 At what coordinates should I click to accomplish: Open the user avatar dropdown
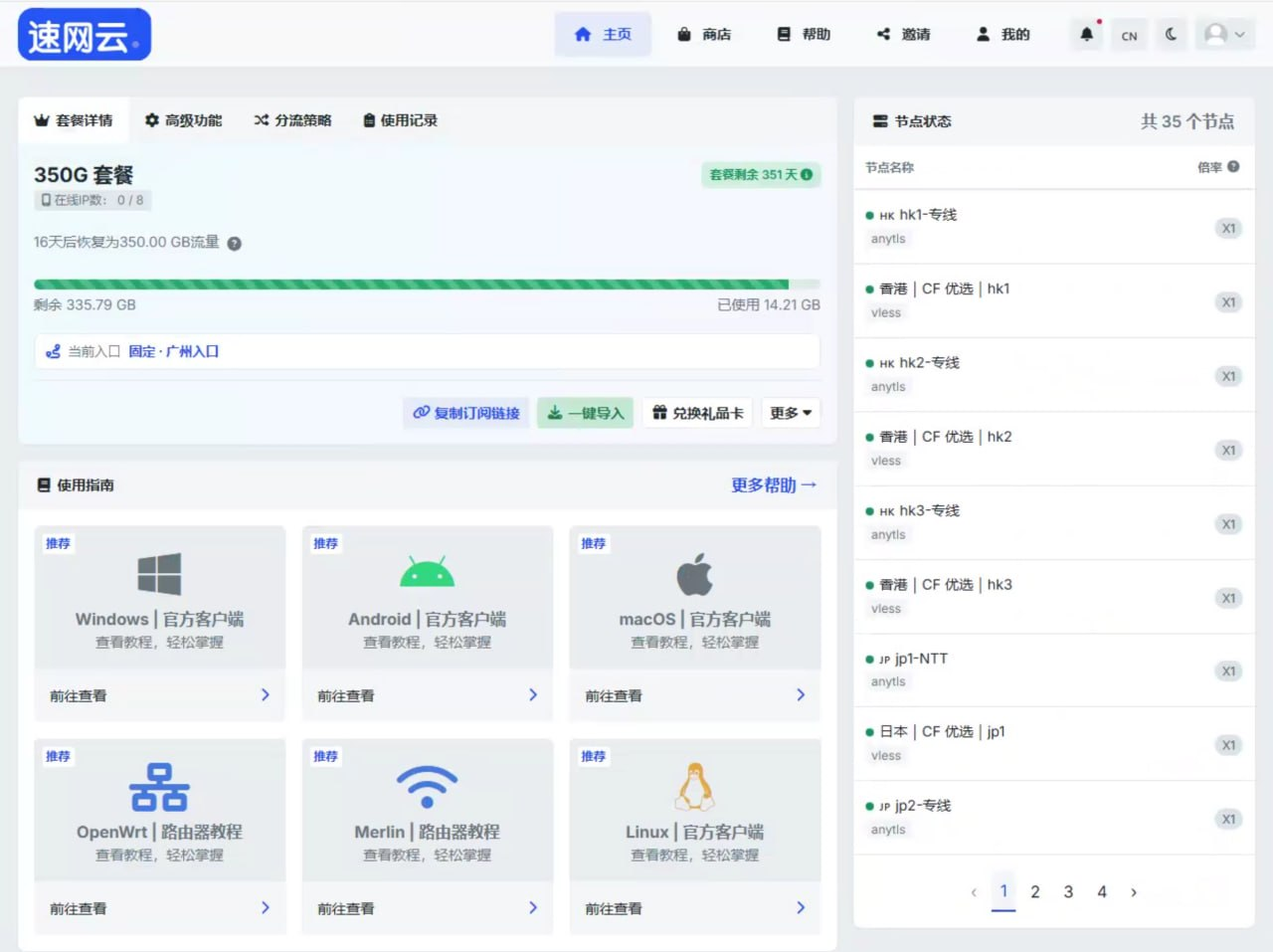(1224, 35)
